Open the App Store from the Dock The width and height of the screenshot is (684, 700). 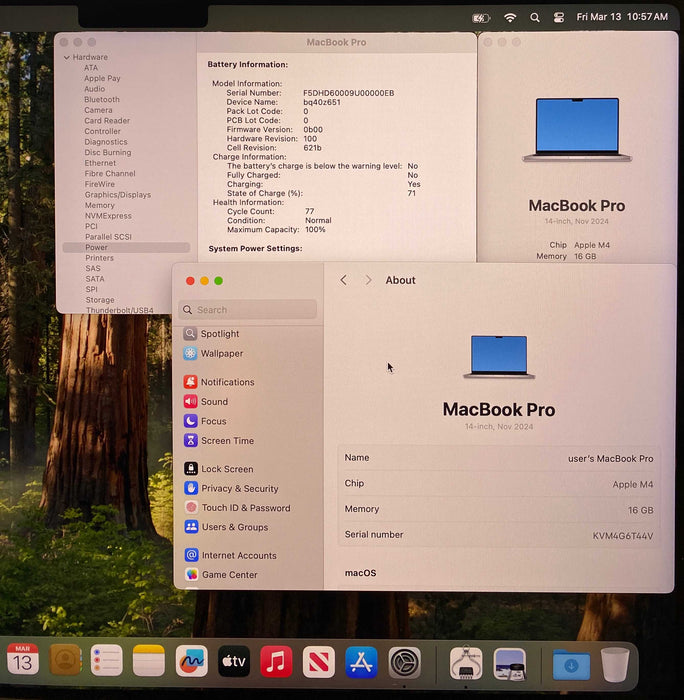click(x=361, y=662)
